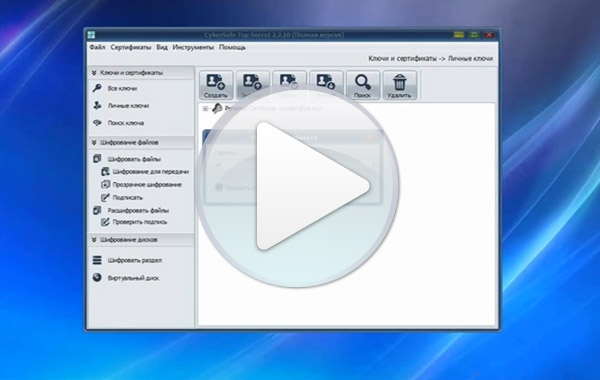Open the Вид menu

point(162,47)
